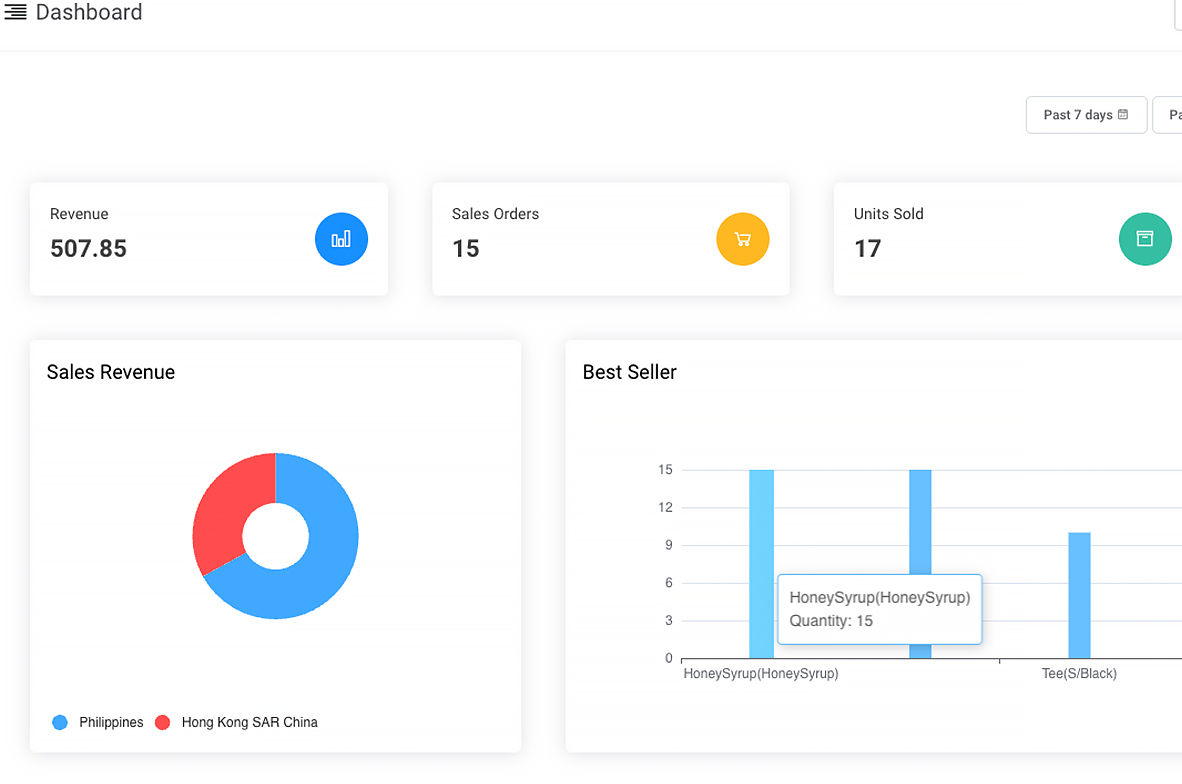The image size is (1182, 784).
Task: Click the red legend dot for Hong Kong
Action: click(x=163, y=722)
